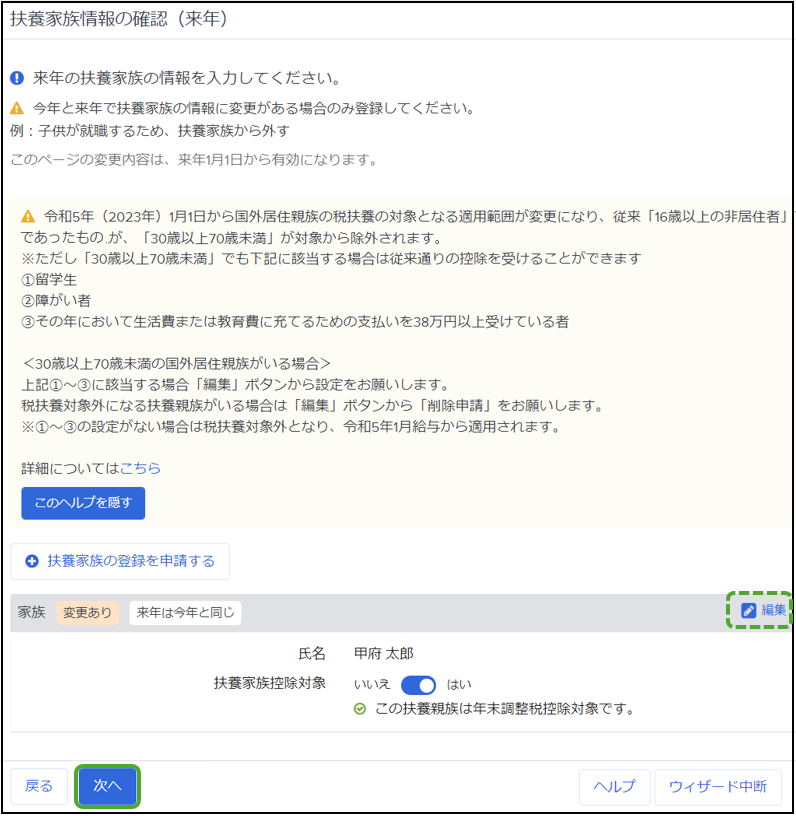Click the 変更あり badge
The height and width of the screenshot is (816, 796).
(87, 613)
